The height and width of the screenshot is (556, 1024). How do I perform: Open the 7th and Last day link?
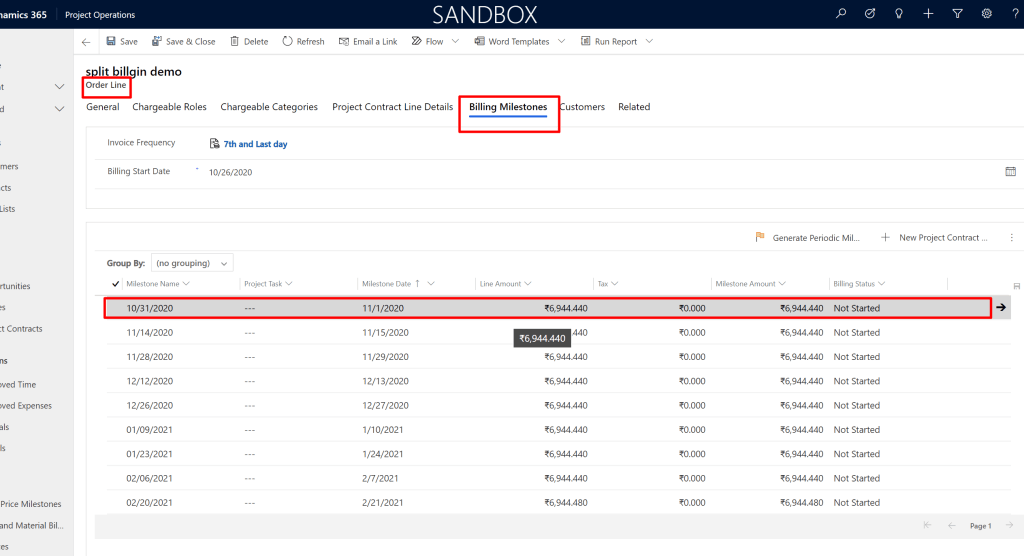coord(255,144)
